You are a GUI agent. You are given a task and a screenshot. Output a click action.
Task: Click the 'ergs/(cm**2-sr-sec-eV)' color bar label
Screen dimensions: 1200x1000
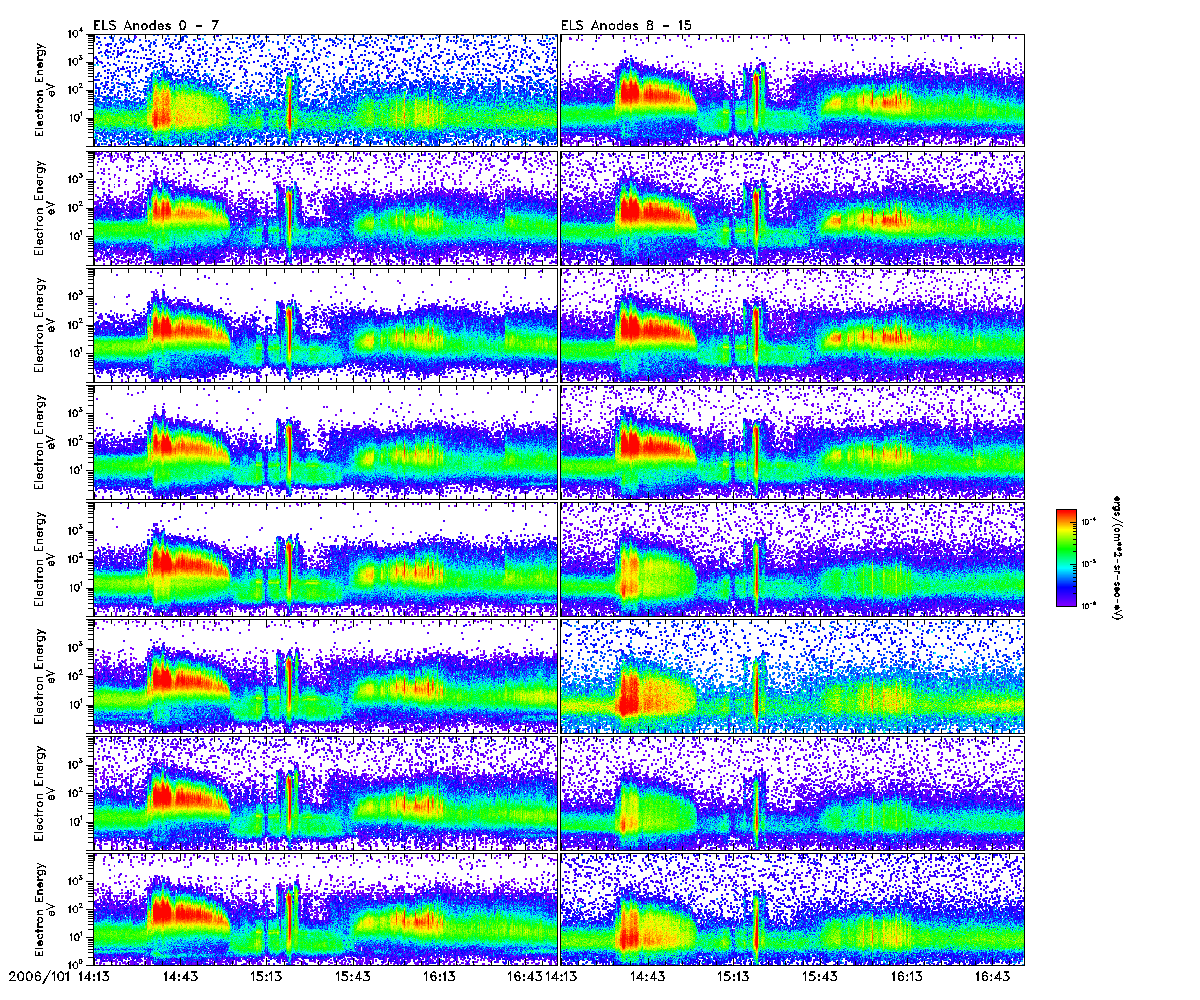click(x=1118, y=556)
